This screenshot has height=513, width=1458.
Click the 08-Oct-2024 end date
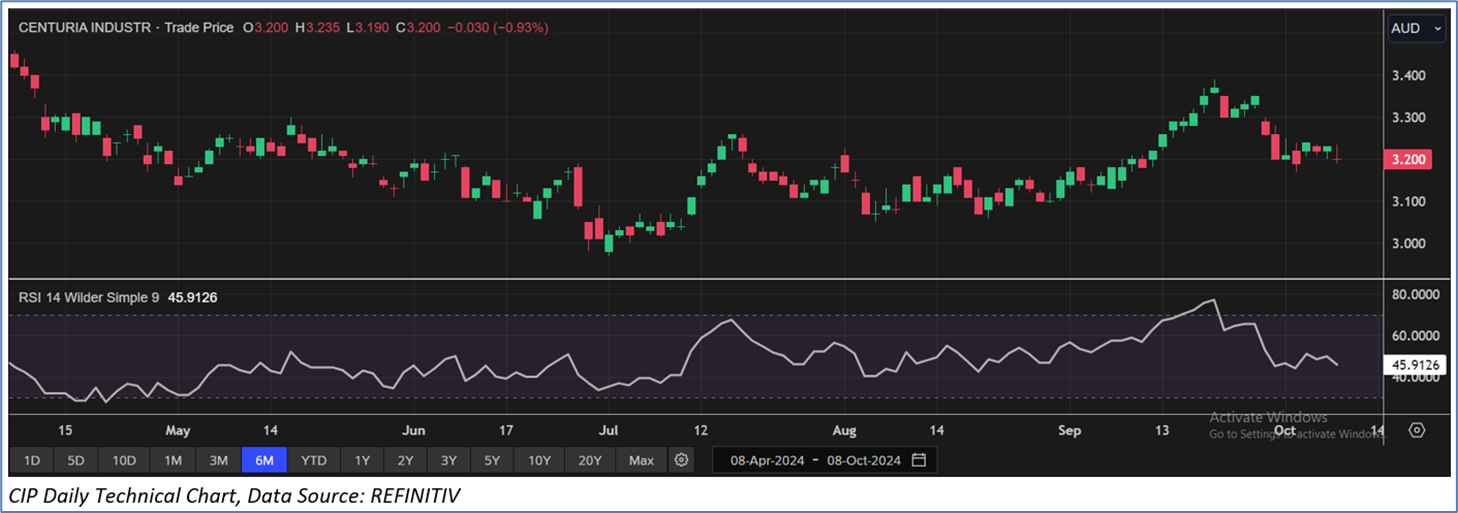pos(863,460)
